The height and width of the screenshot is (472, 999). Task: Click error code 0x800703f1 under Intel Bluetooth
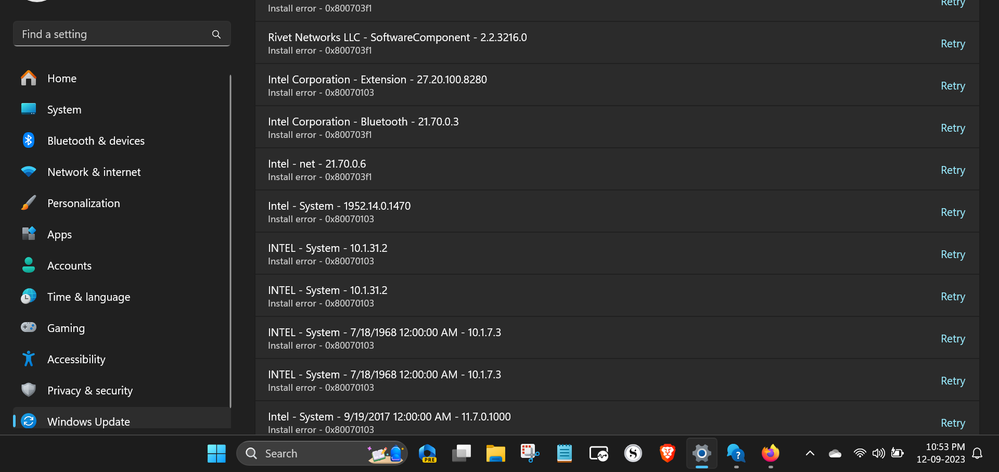[349, 135]
